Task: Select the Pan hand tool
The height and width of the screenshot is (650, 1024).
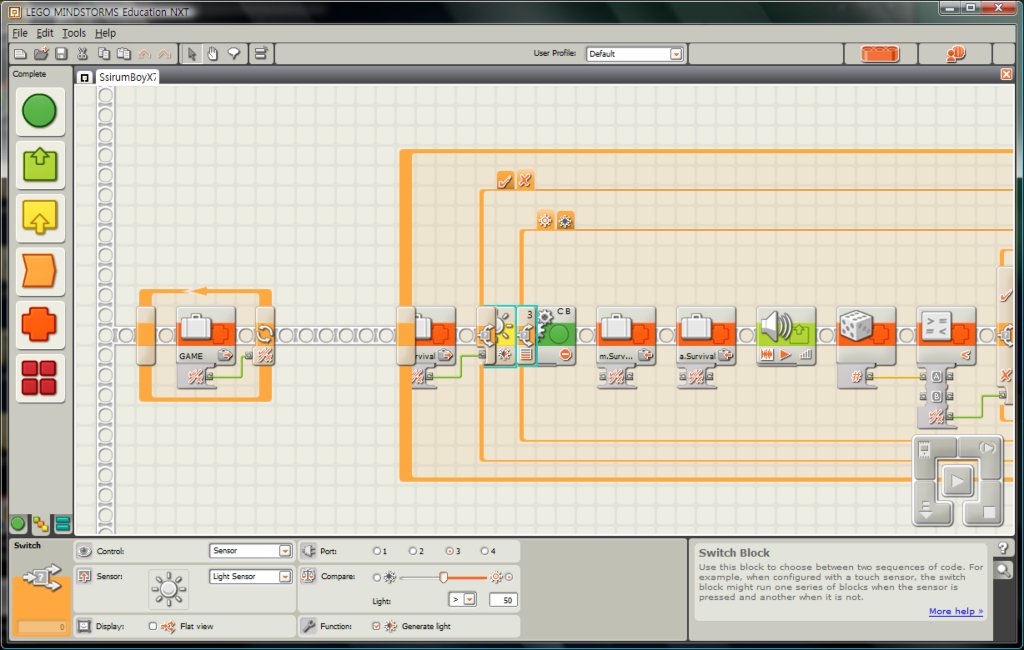Action: [x=213, y=54]
